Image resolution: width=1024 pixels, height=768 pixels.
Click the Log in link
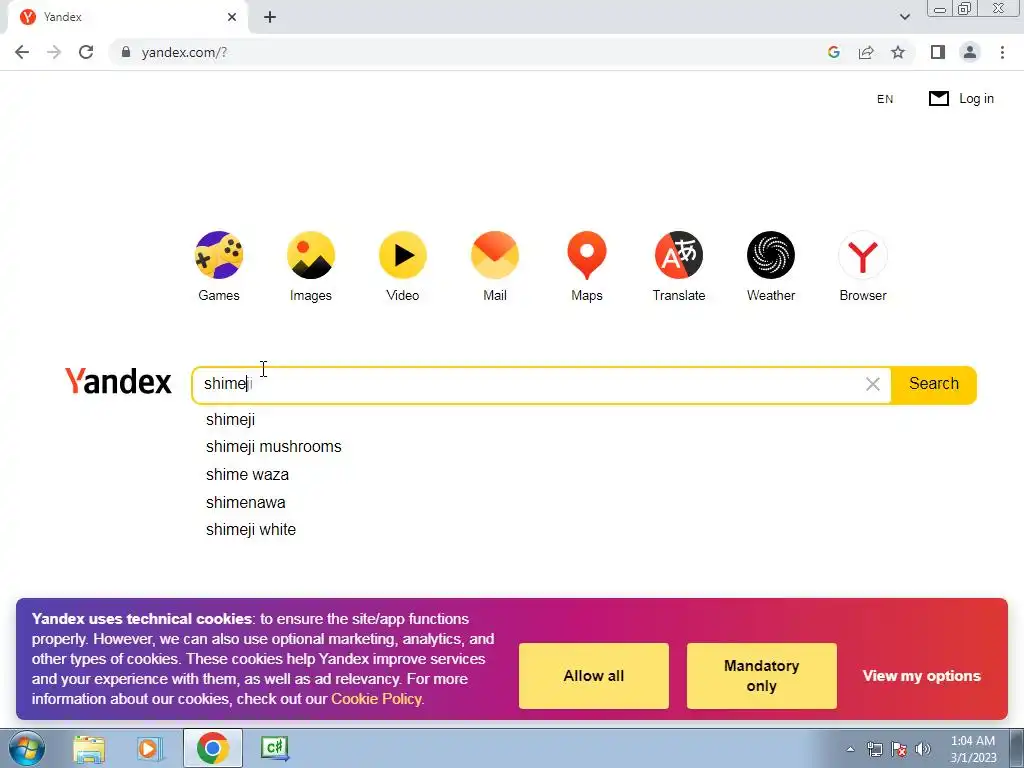(x=976, y=99)
